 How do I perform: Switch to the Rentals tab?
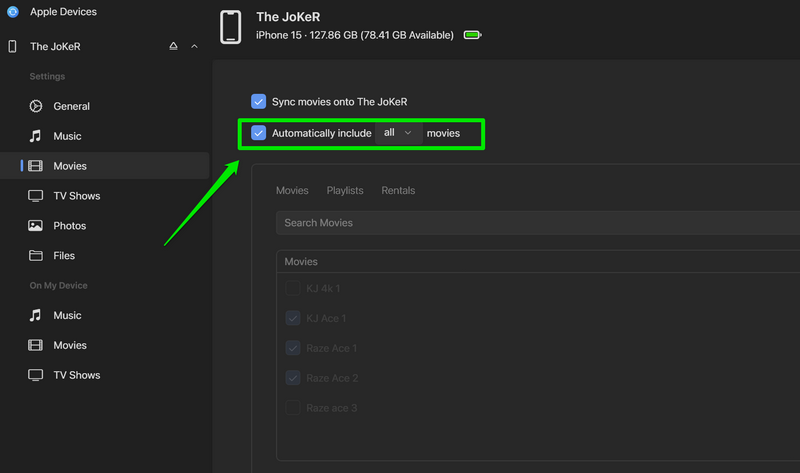398,190
